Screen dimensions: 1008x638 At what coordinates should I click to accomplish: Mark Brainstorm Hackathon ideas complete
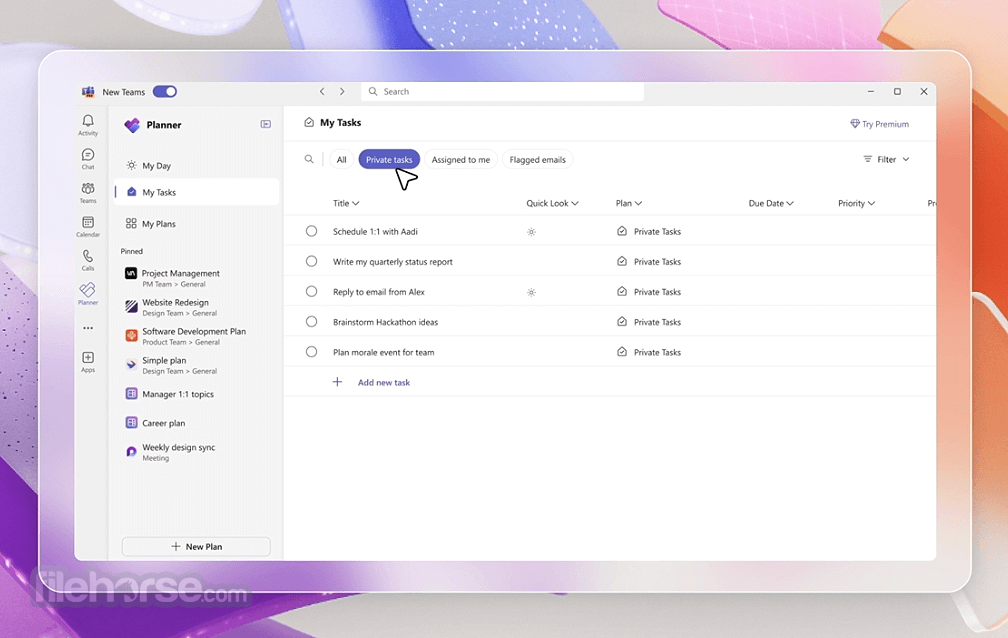coord(311,322)
